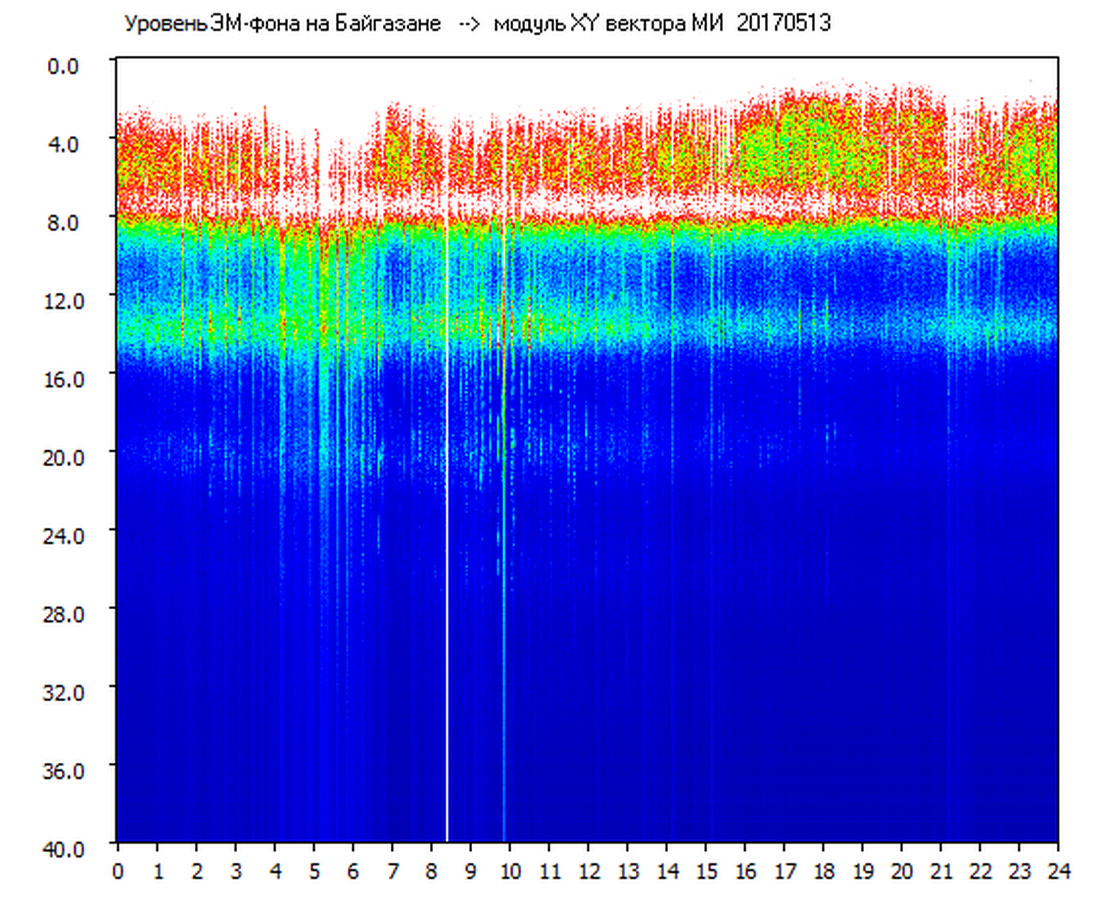Viewport: 1096px width, 900px height.
Task: Click the hour 10 tick label
Action: coord(510,870)
